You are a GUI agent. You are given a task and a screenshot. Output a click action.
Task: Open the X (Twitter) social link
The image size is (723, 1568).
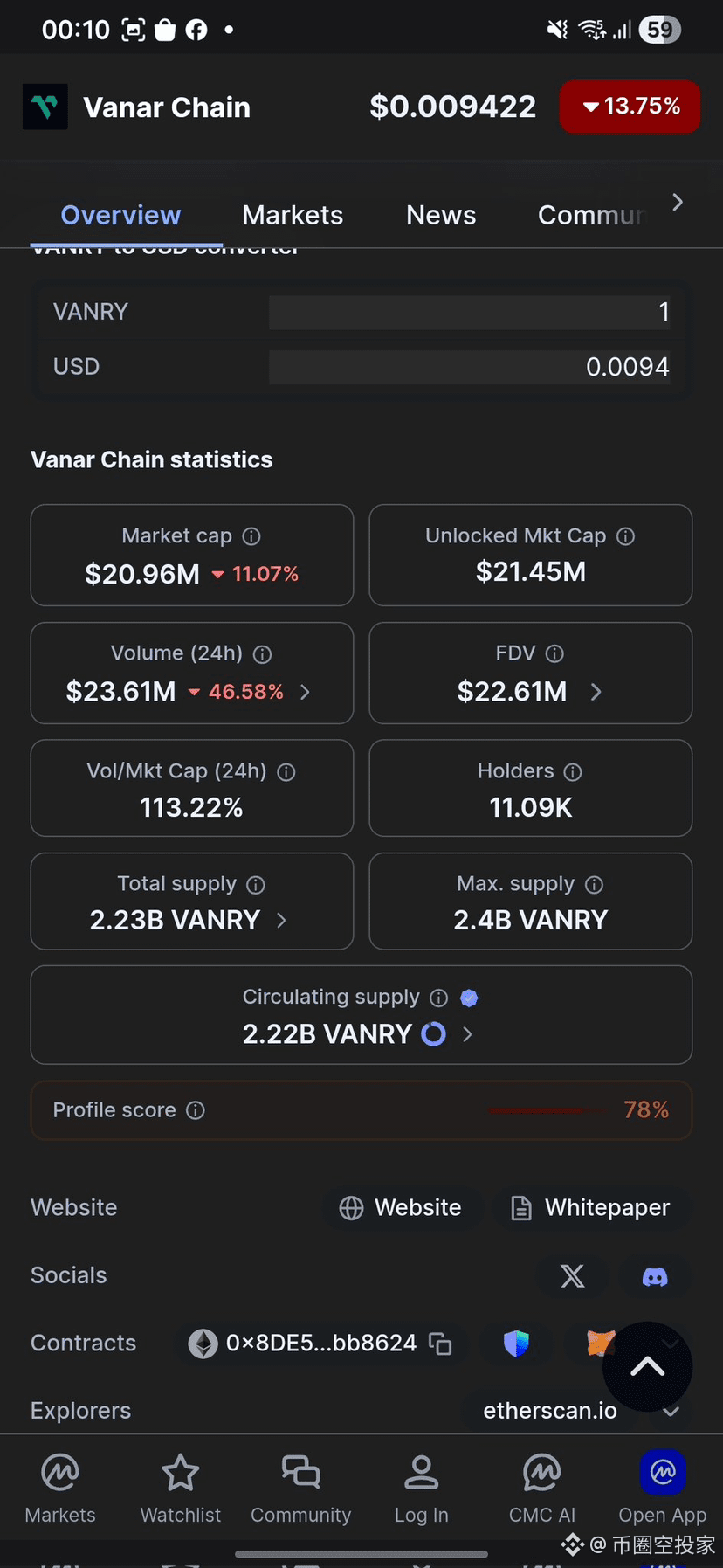pyautogui.click(x=573, y=1276)
